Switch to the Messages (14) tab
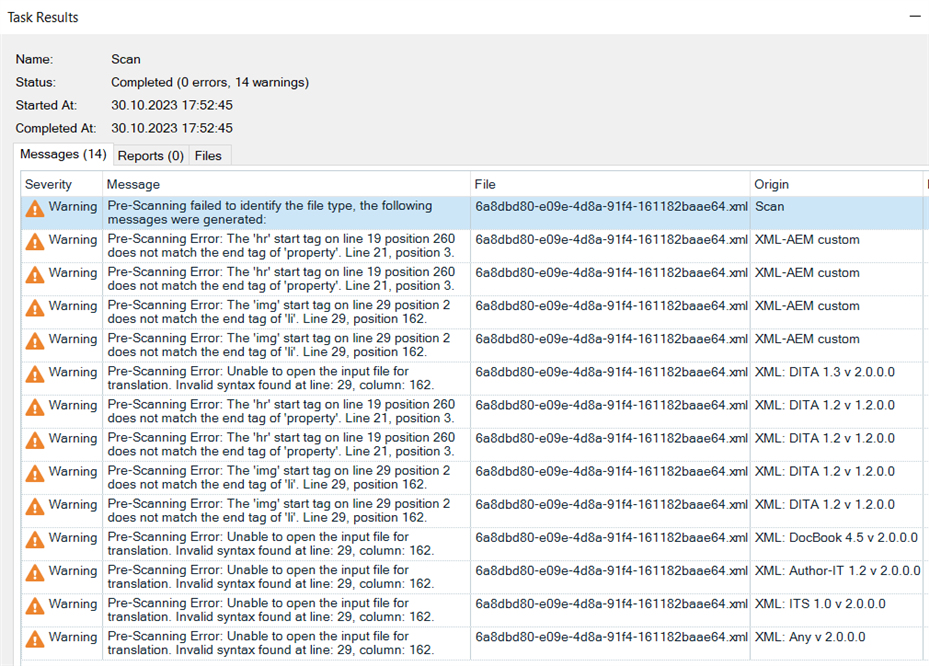The width and height of the screenshot is (929, 666). (x=63, y=154)
